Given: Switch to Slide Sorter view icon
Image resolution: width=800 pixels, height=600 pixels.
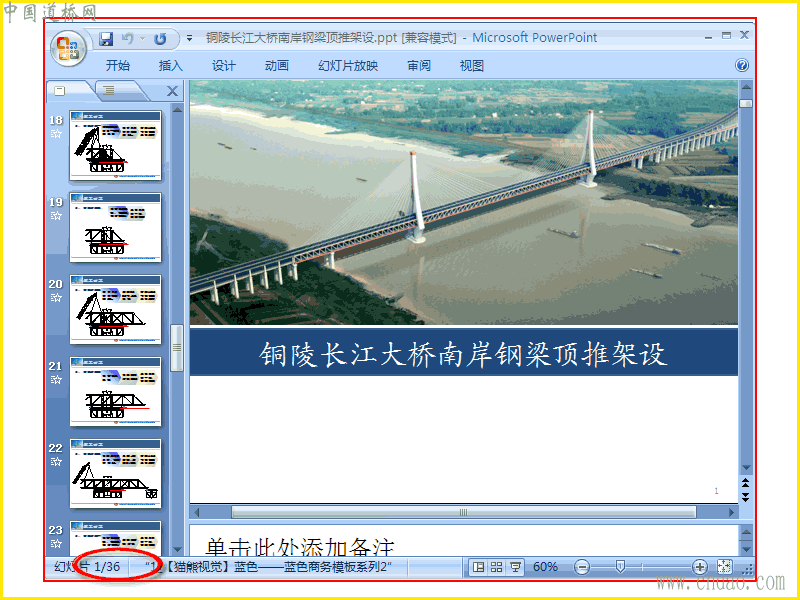Looking at the screenshot, I should pos(496,567).
